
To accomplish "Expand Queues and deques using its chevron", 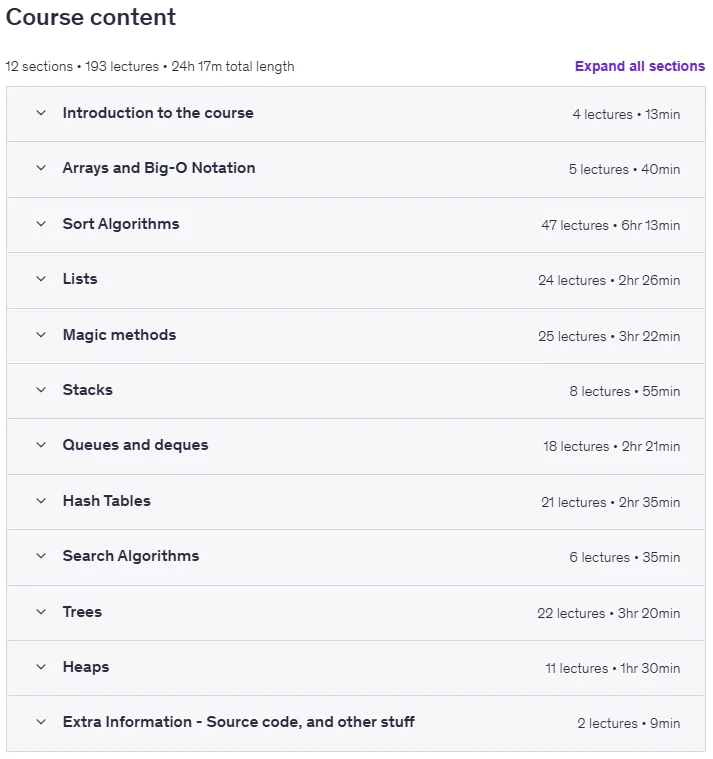I will pos(41,445).
